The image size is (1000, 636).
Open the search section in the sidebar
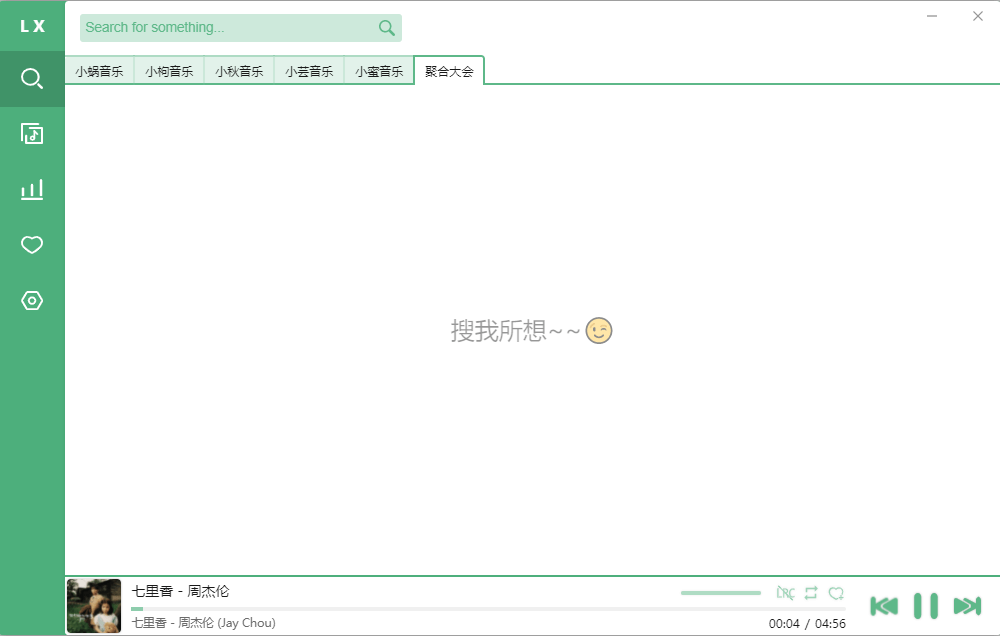click(x=31, y=78)
